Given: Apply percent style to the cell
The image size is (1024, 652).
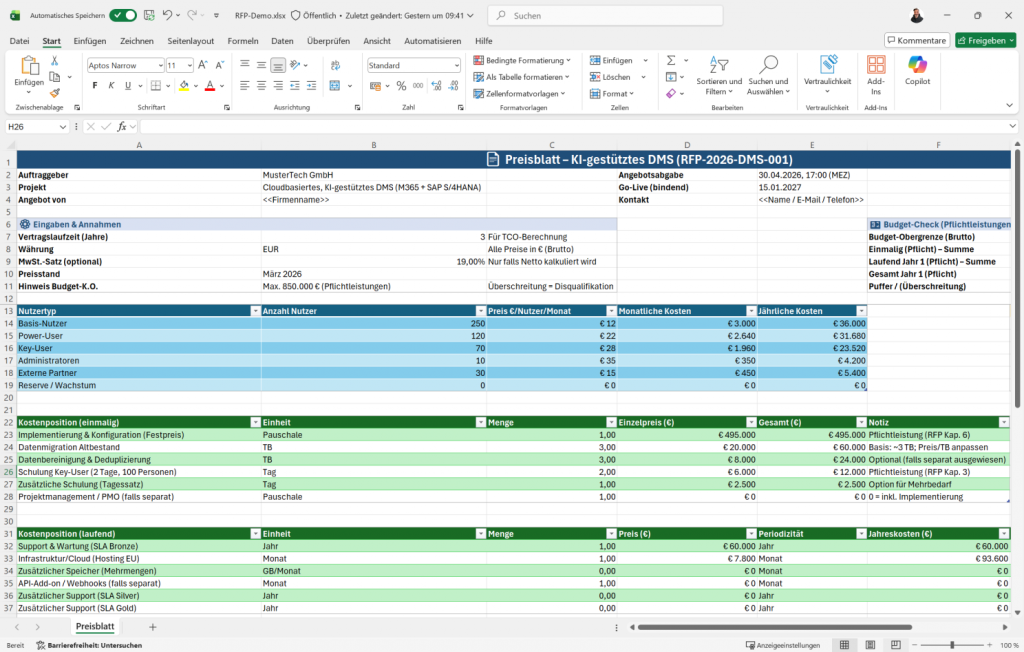Looking at the screenshot, I should point(402,86).
